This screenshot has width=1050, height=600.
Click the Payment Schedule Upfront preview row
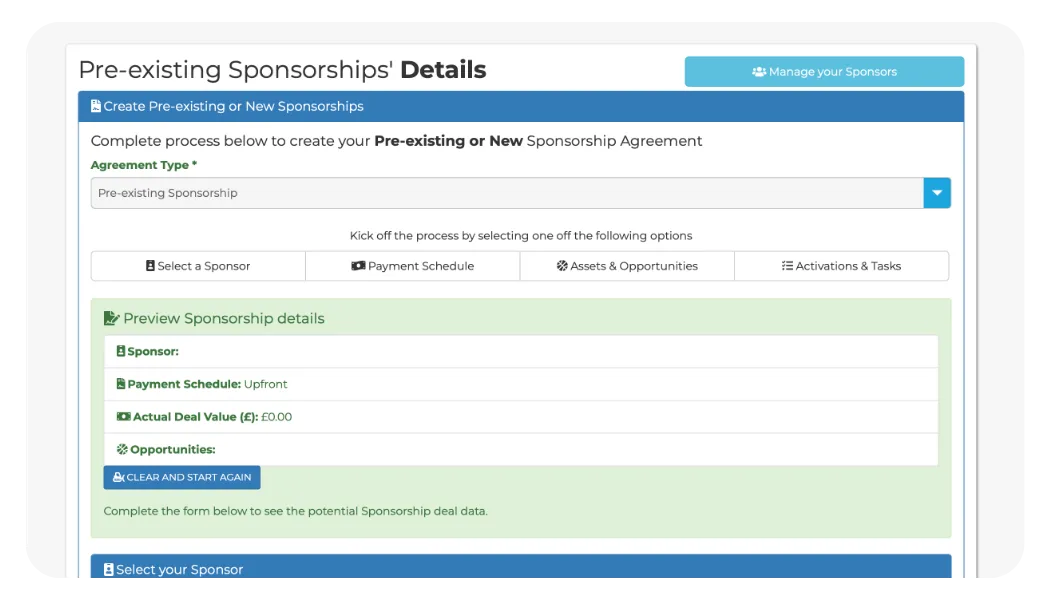pos(520,384)
